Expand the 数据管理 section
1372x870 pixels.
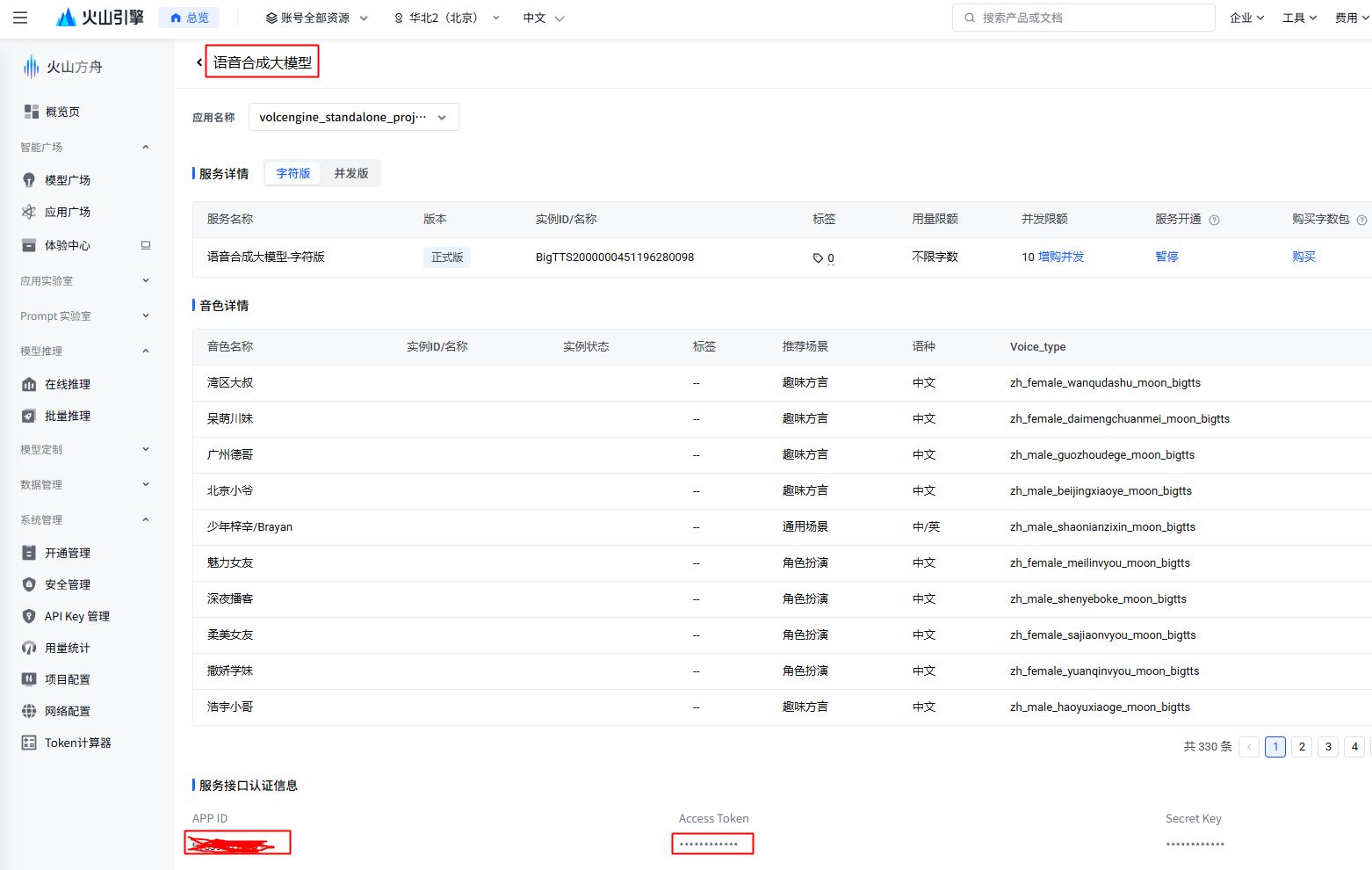coord(146,484)
